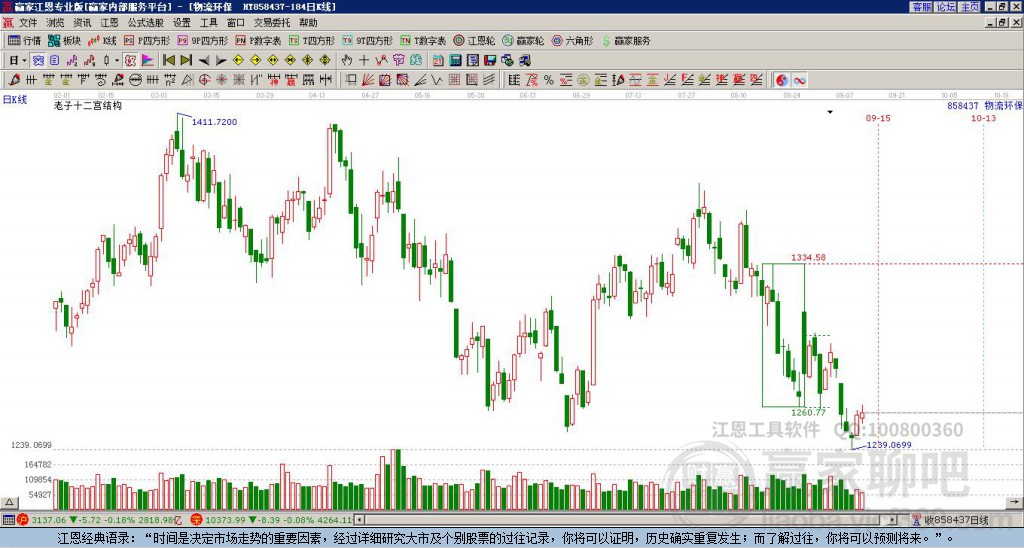1024x548 pixels.
Task: Open the 浏览 menu
Action: [x=55, y=23]
